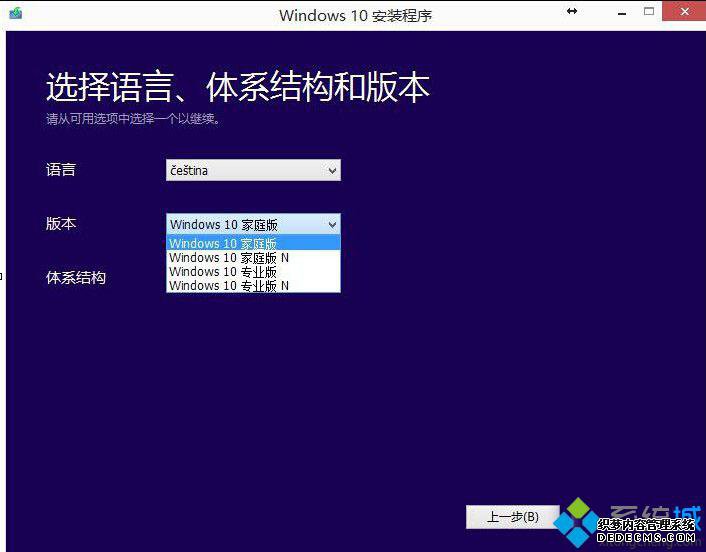Click the Windows 10 setup app icon

coord(15,13)
